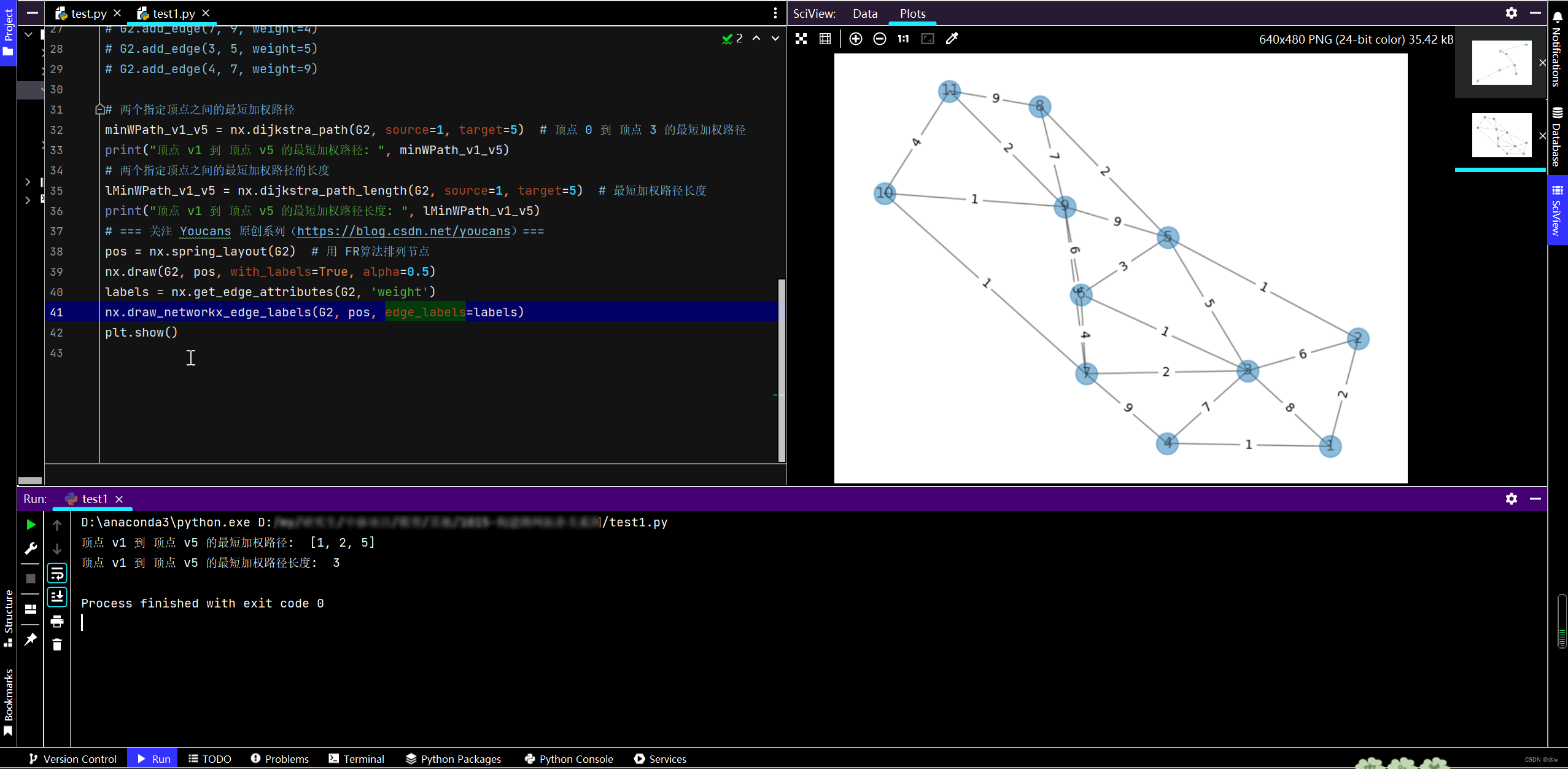
Task: Close the test.py tab
Action: (117, 13)
